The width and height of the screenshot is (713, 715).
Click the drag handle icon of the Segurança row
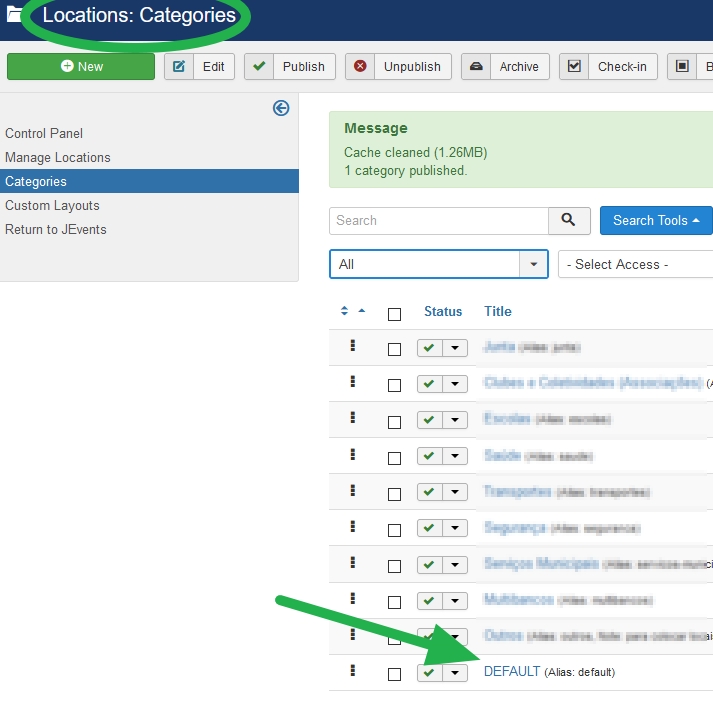(352, 526)
